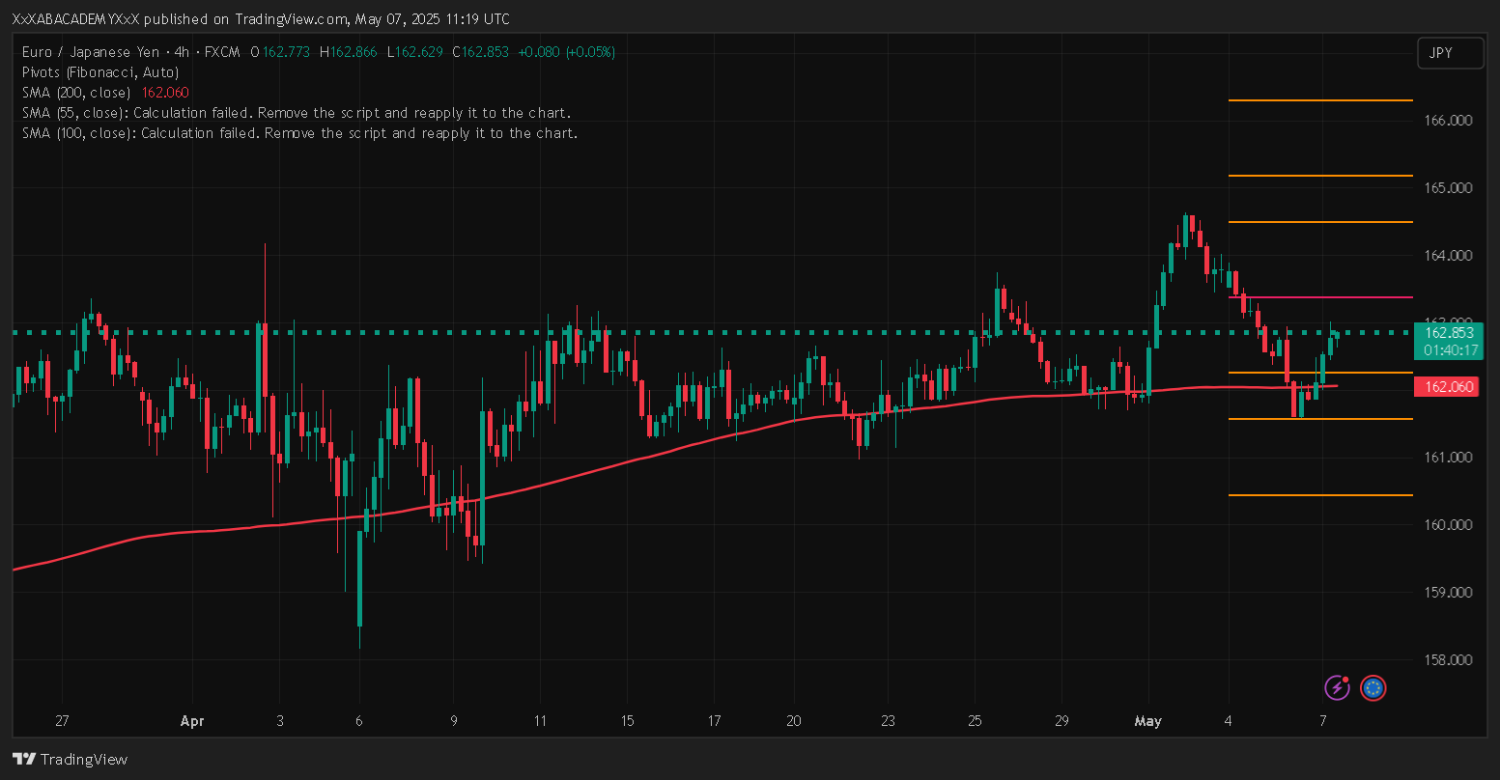1500x780 pixels.
Task: Click the red 162.060 SMA label on price axis
Action: coord(1449,387)
